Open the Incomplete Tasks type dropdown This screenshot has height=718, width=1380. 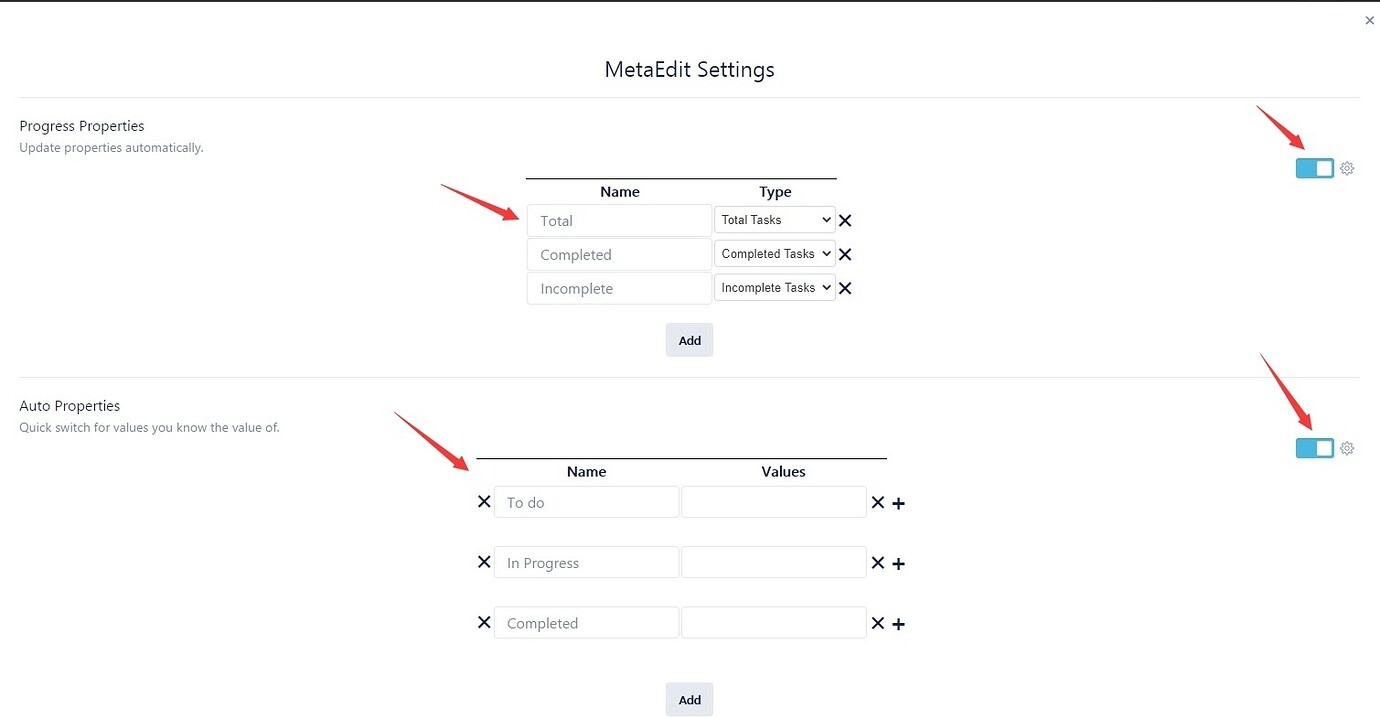point(775,288)
